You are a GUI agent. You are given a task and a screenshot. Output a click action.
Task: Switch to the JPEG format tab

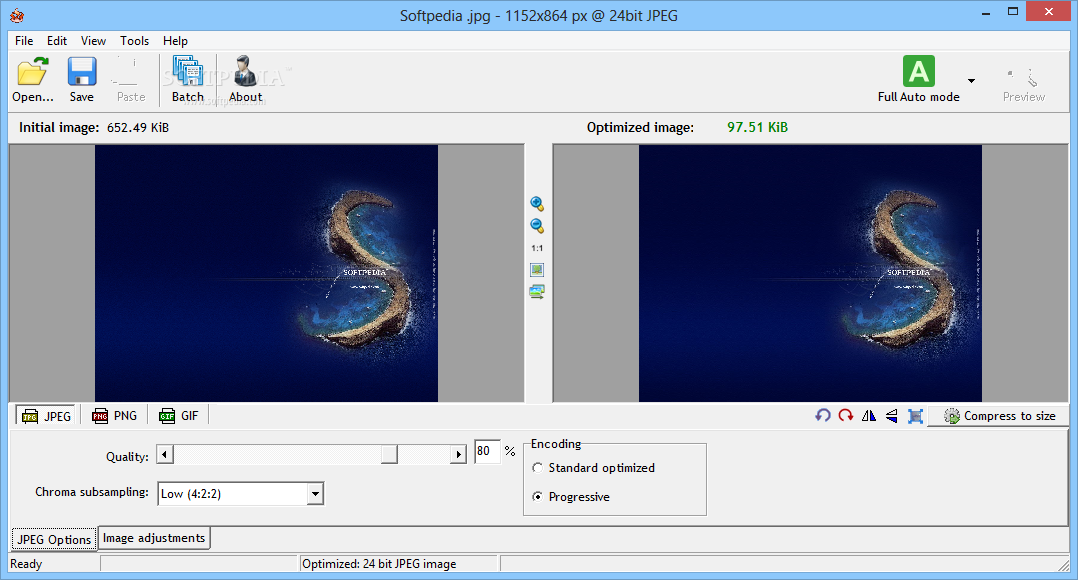coord(47,416)
